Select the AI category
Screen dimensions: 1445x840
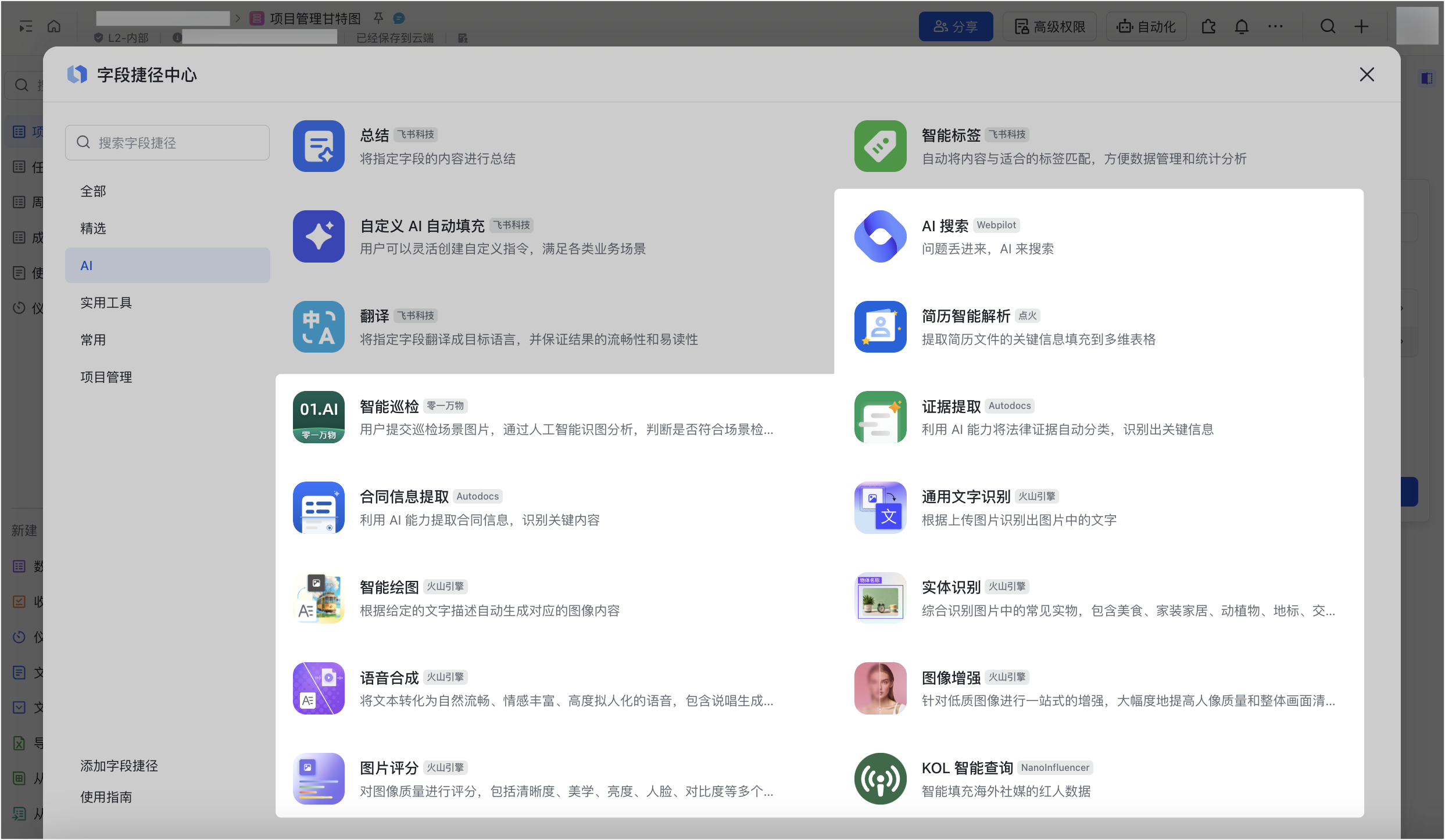[x=167, y=265]
